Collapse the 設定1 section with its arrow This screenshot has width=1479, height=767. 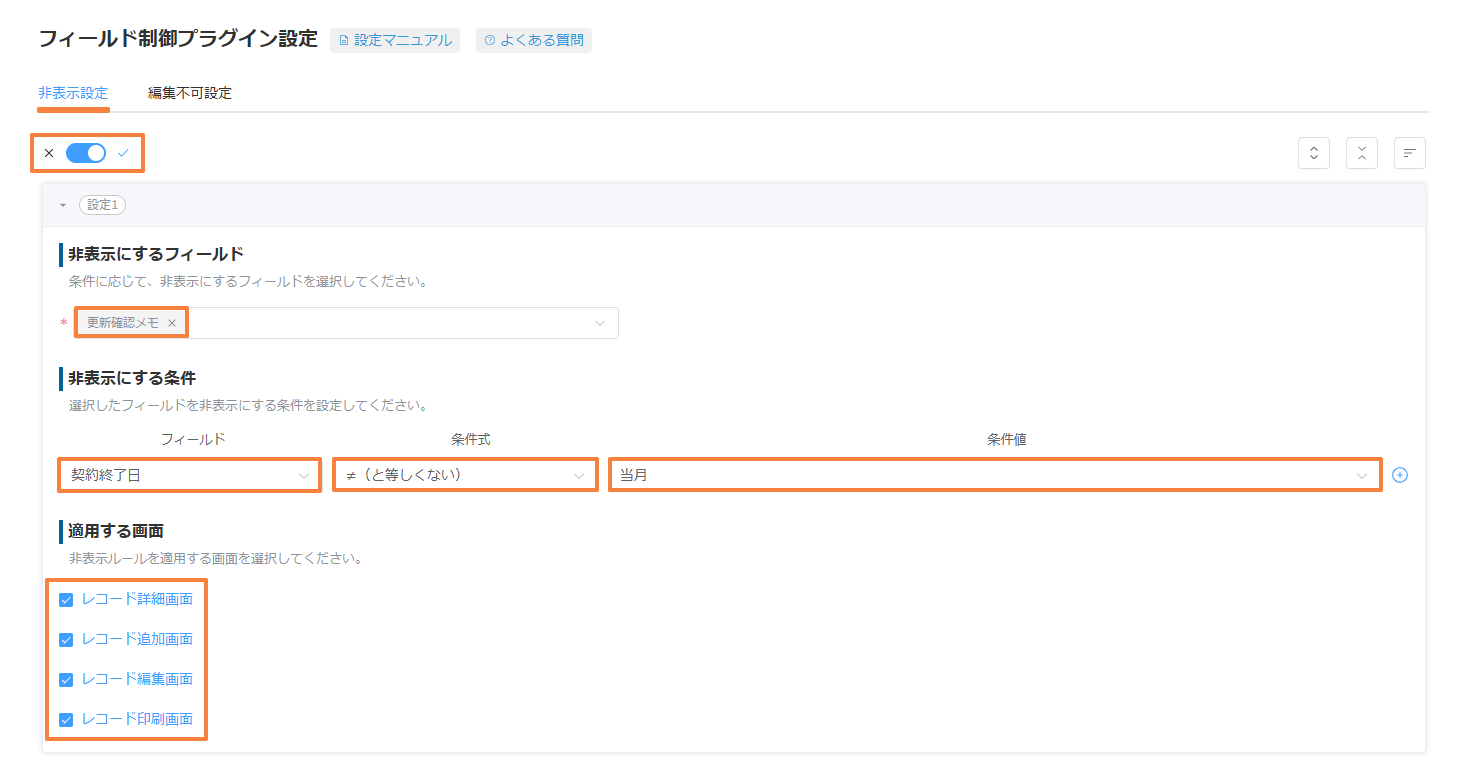pyautogui.click(x=63, y=205)
